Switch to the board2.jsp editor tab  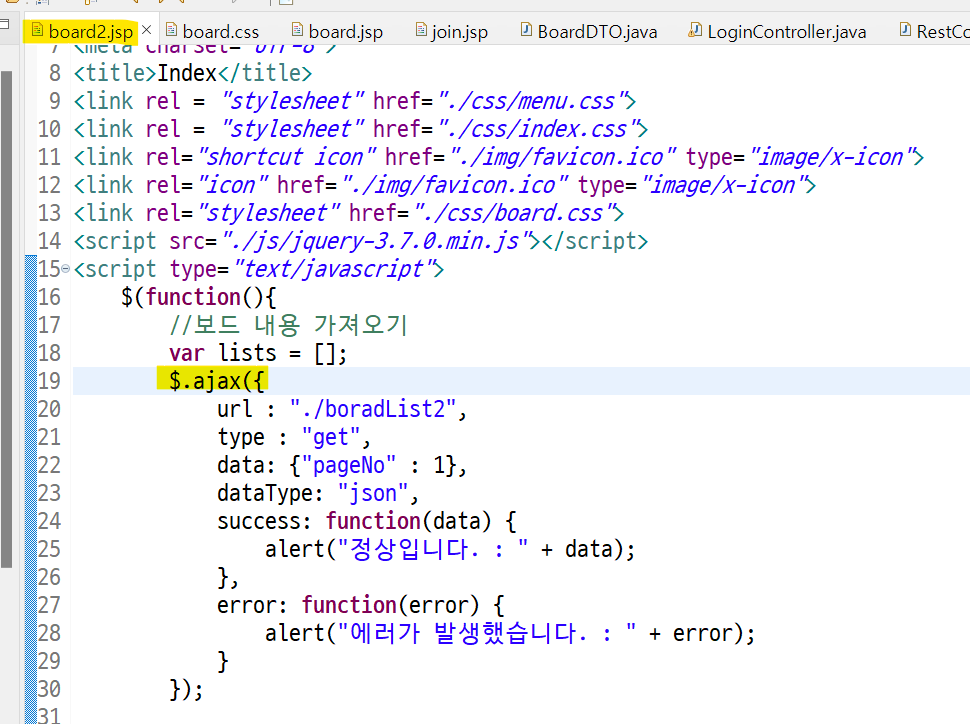point(82,31)
